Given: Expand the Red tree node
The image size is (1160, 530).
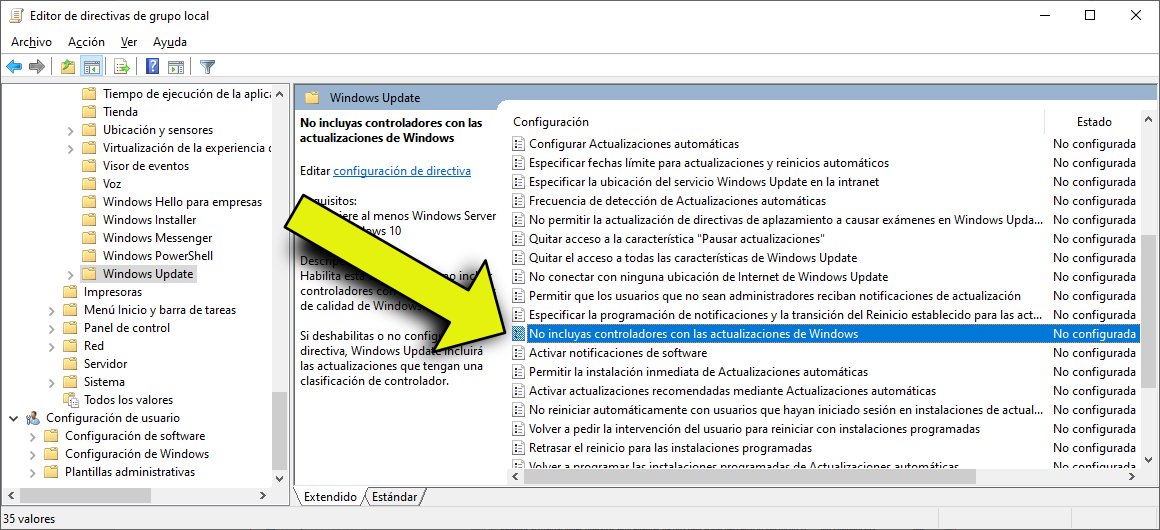Looking at the screenshot, I should click(x=51, y=346).
